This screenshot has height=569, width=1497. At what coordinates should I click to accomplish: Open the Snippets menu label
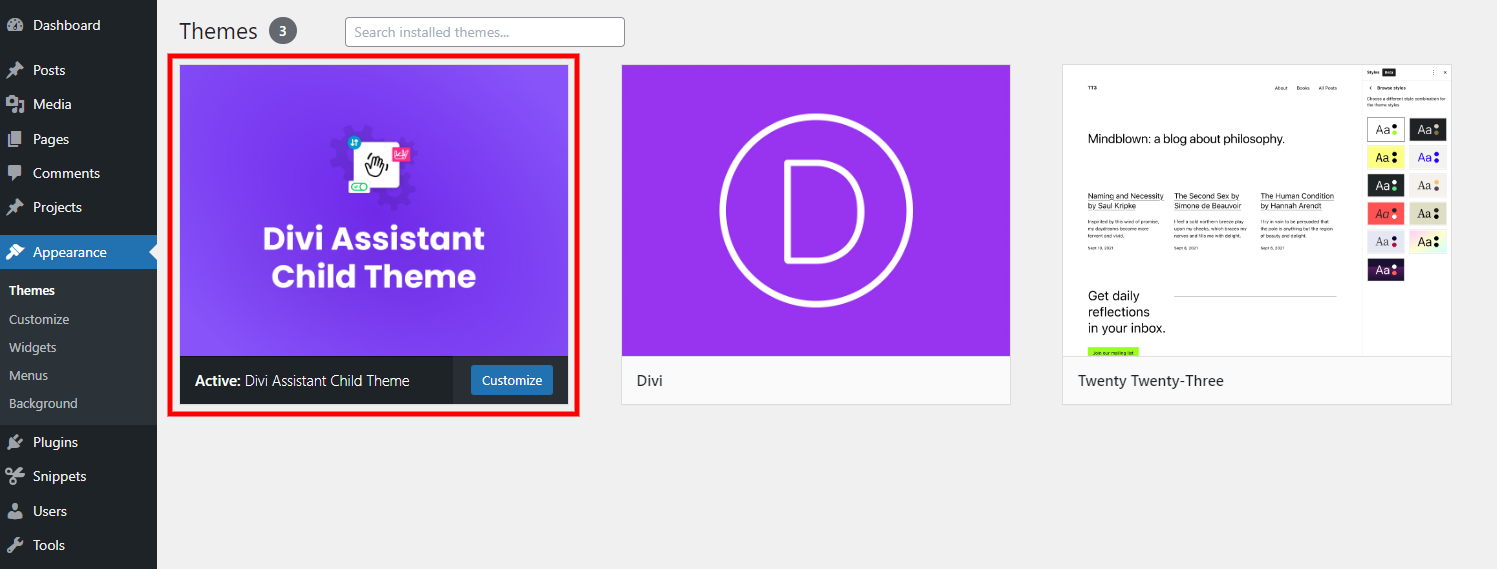[60, 476]
